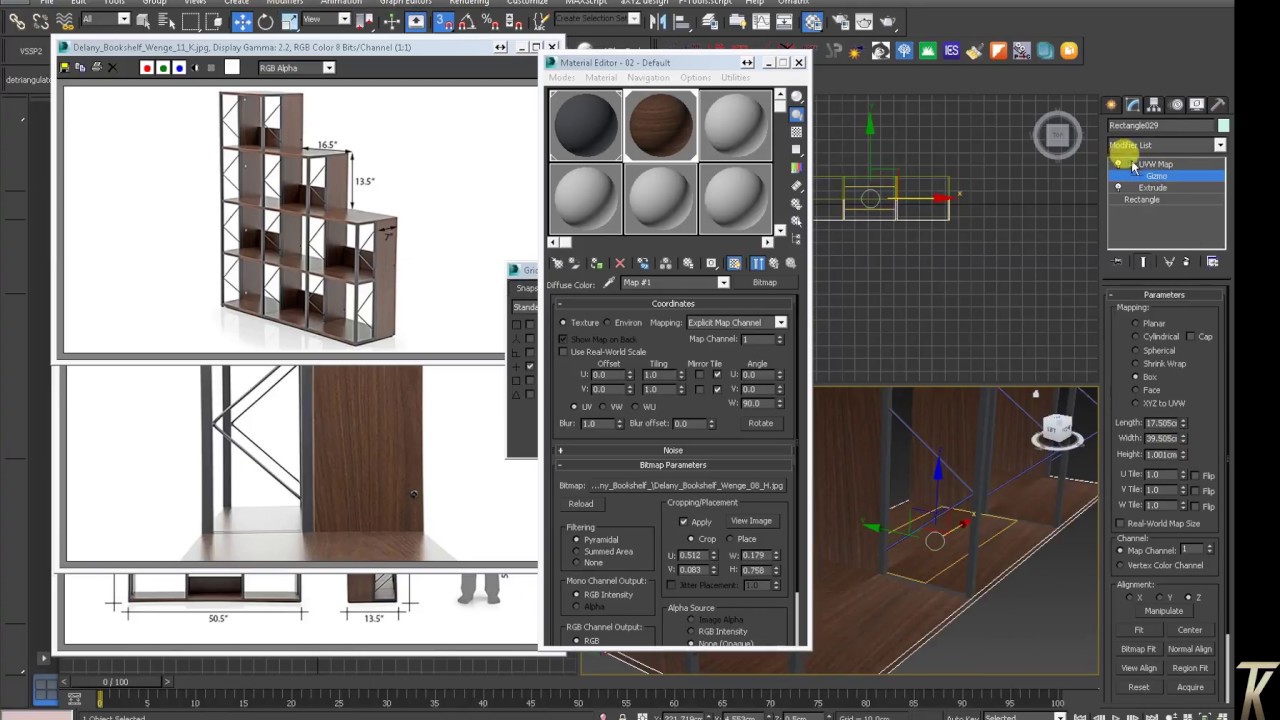Open the Hierarchy panel icon
This screenshot has width=1280, height=720.
pos(1154,104)
